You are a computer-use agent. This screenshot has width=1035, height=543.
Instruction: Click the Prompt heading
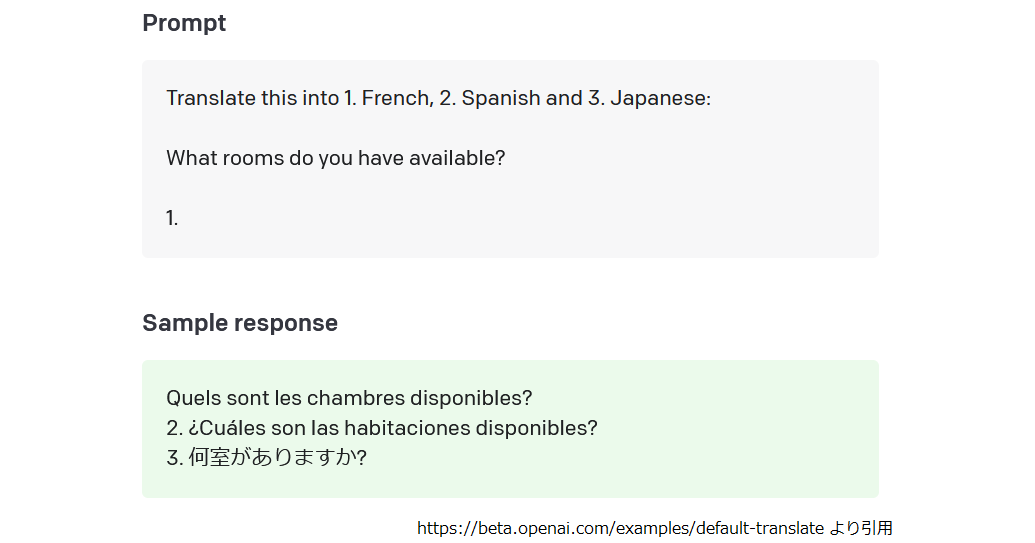coord(184,23)
